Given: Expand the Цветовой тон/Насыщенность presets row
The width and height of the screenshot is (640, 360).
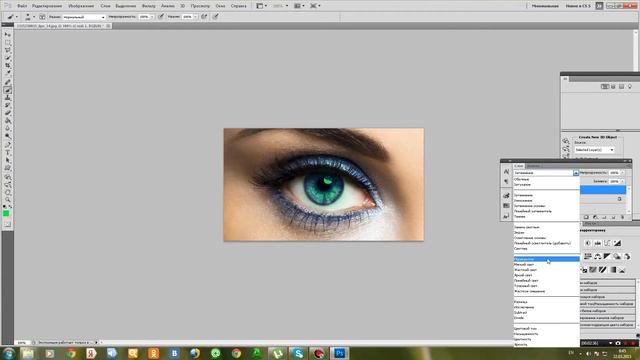Looking at the screenshot, I should point(608,304).
